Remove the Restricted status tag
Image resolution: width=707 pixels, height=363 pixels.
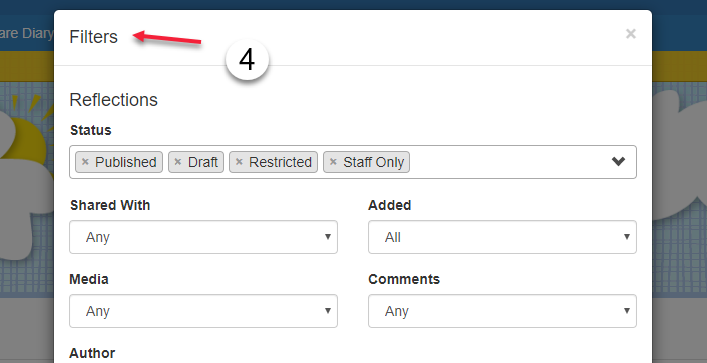pos(239,162)
